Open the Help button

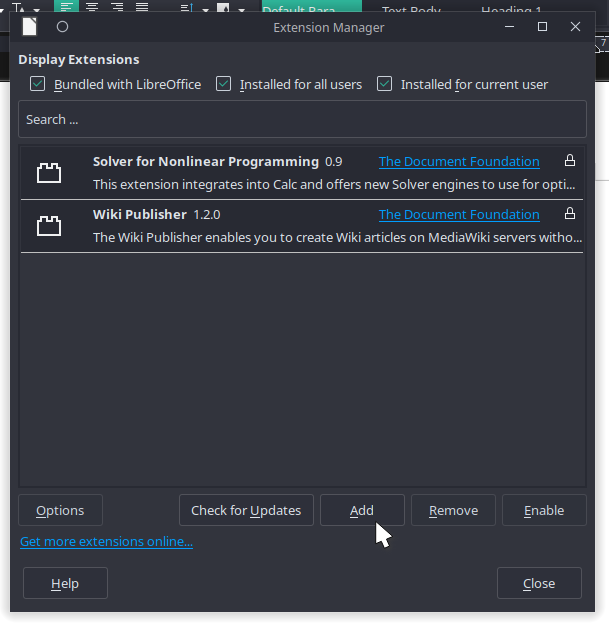click(65, 583)
